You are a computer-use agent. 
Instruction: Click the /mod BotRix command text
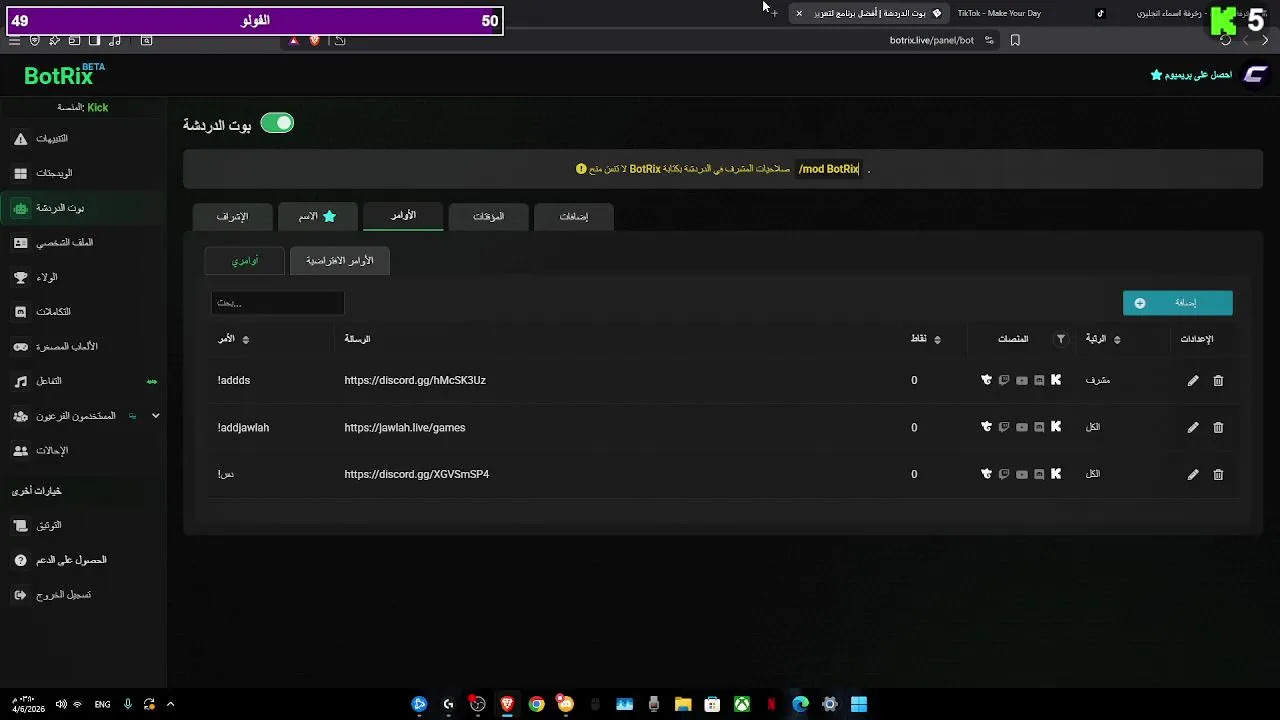[828, 169]
